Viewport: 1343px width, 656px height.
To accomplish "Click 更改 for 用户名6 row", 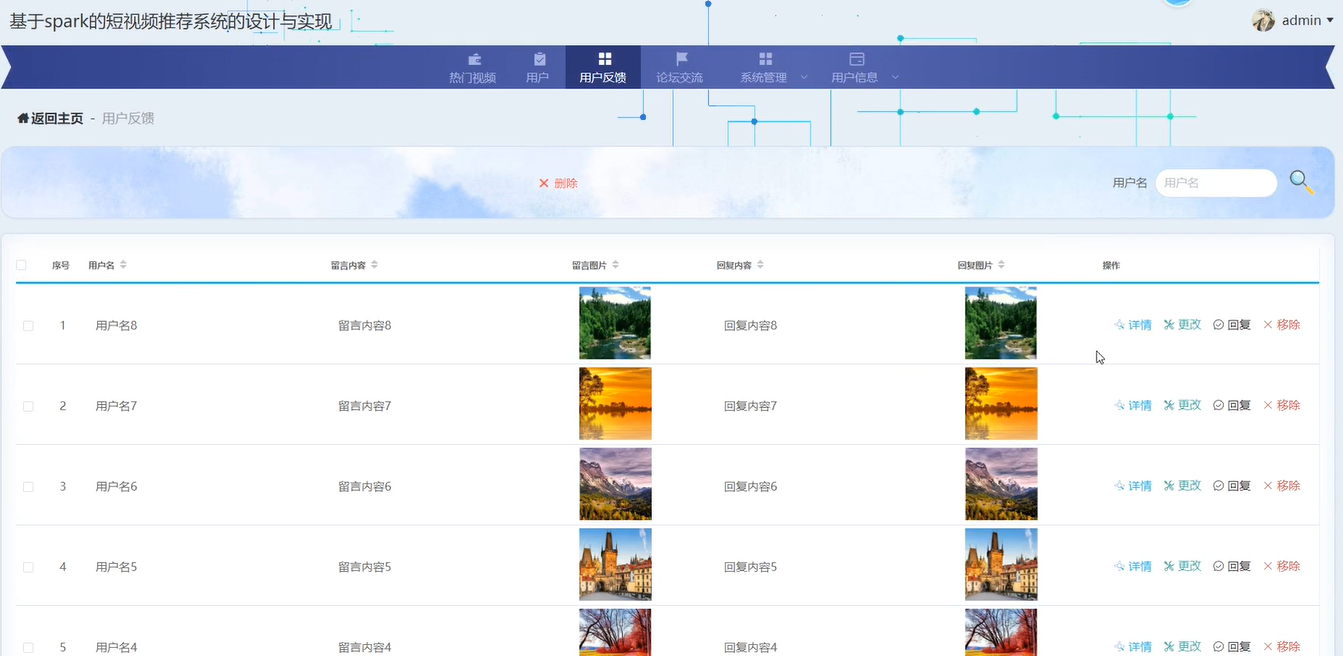I will (x=1182, y=486).
